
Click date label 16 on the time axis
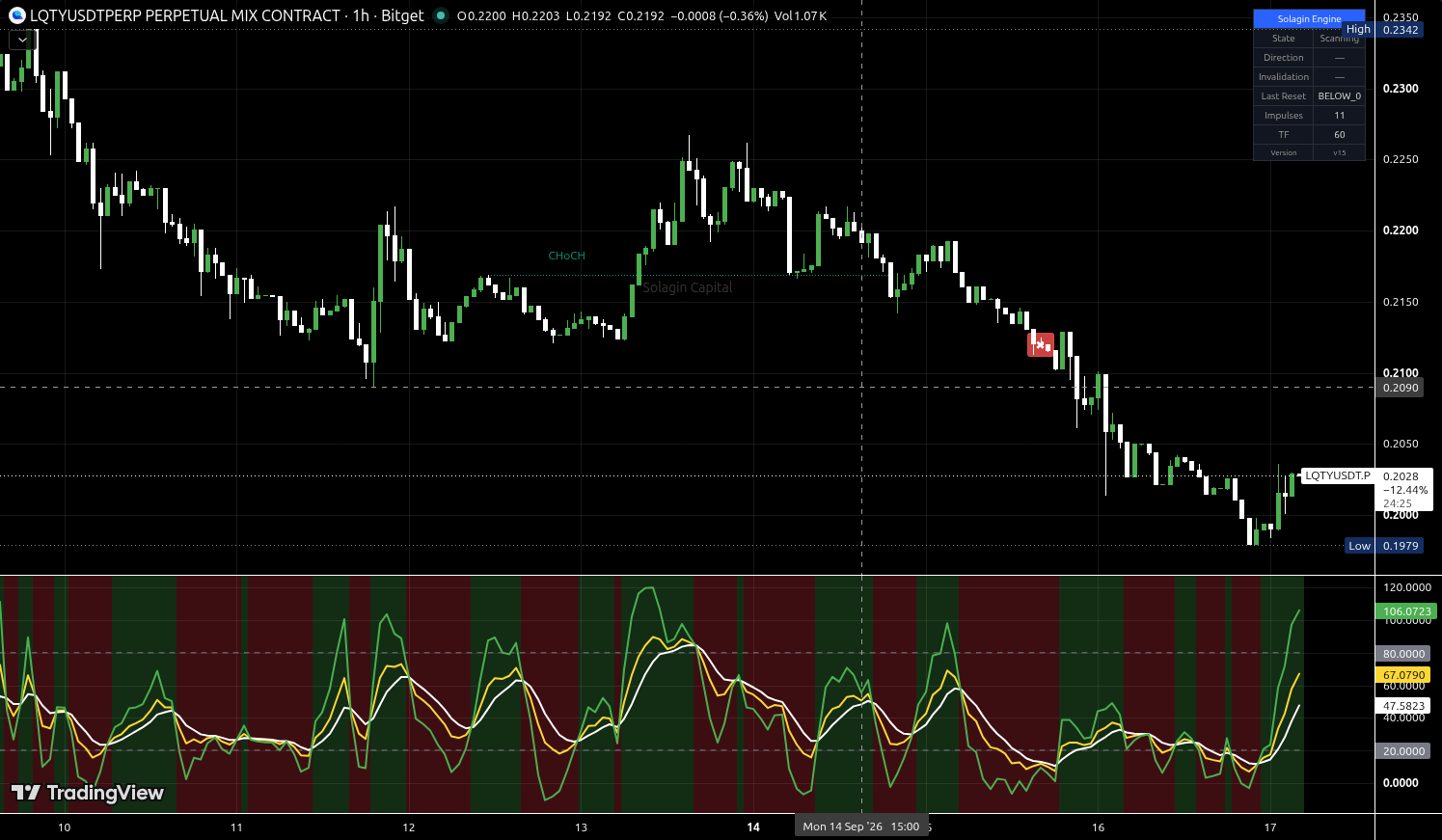[x=1098, y=827]
